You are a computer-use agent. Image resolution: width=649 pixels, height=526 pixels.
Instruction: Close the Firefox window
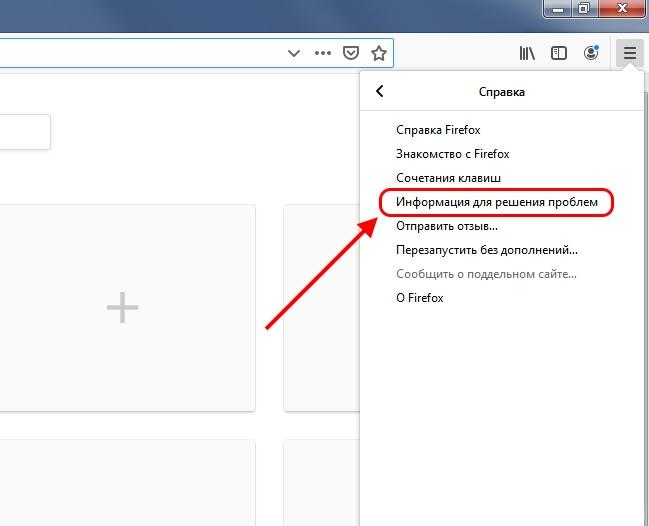point(621,9)
